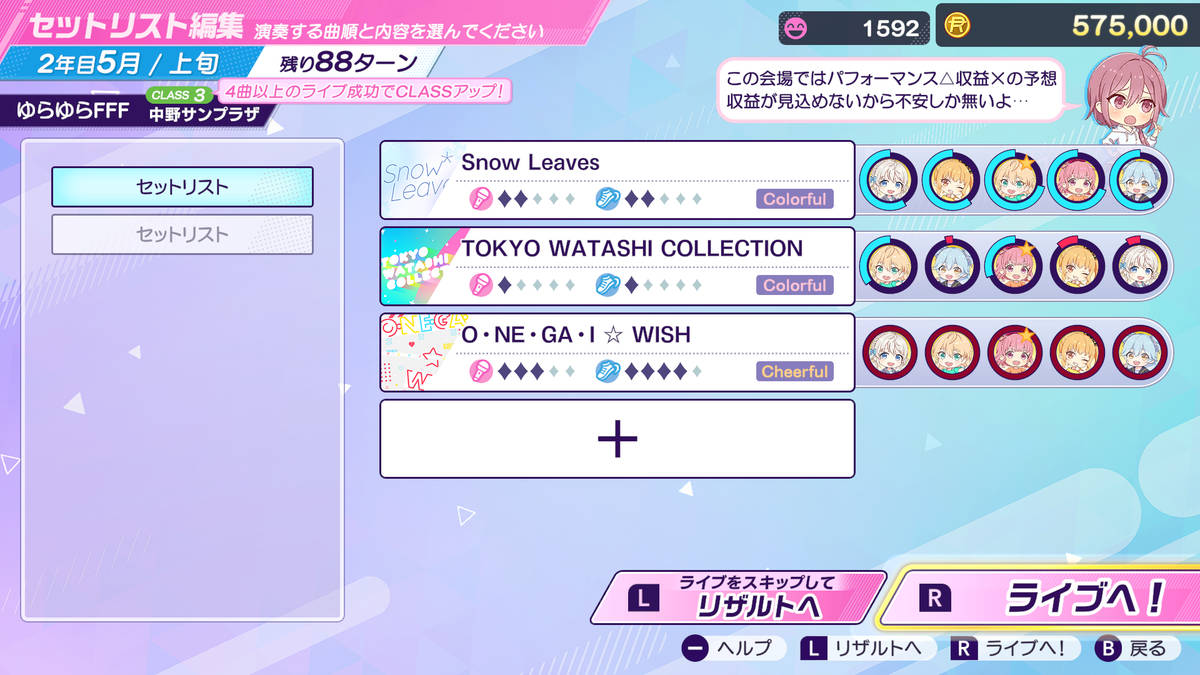Click the Colorful tag on Snow Leaves
The image size is (1200, 675).
[x=795, y=199]
